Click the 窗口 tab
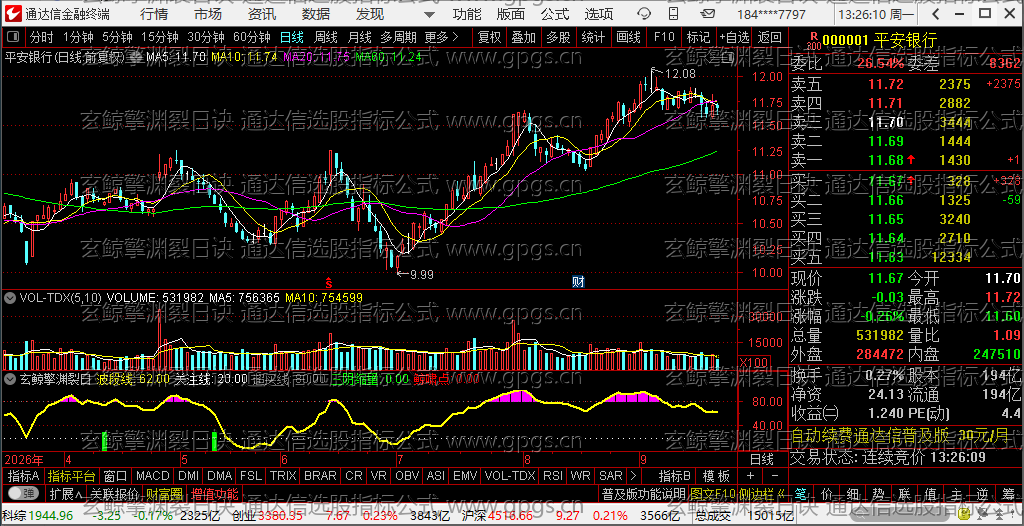Viewport: 1024px width, 526px height. pyautogui.click(x=116, y=476)
